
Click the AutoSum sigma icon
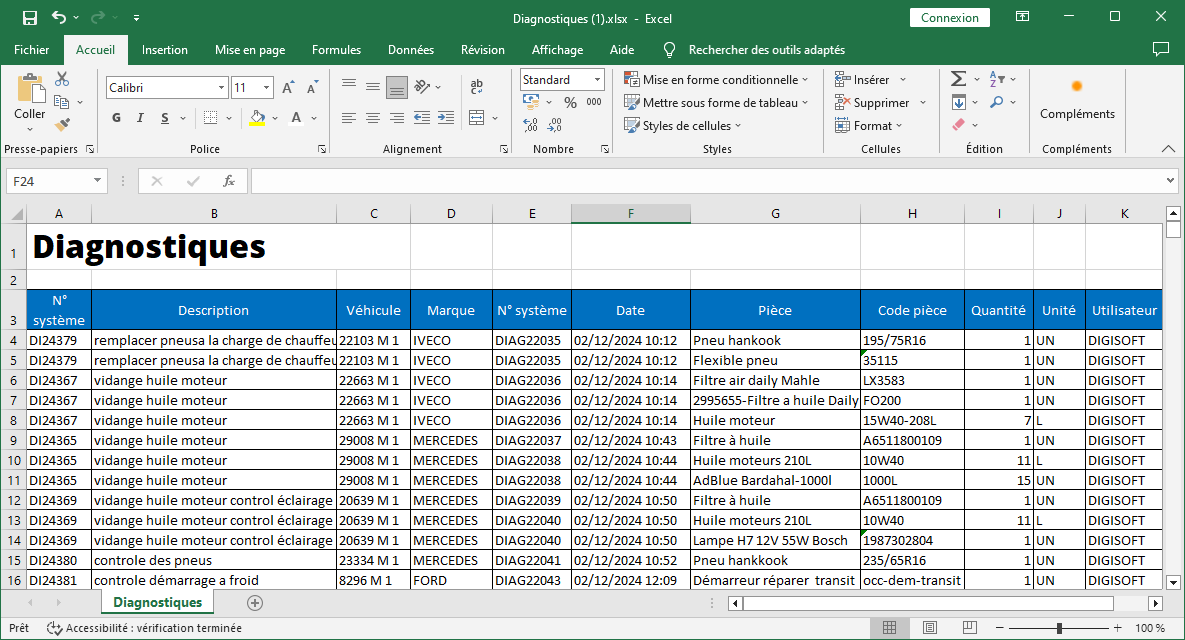click(x=958, y=79)
